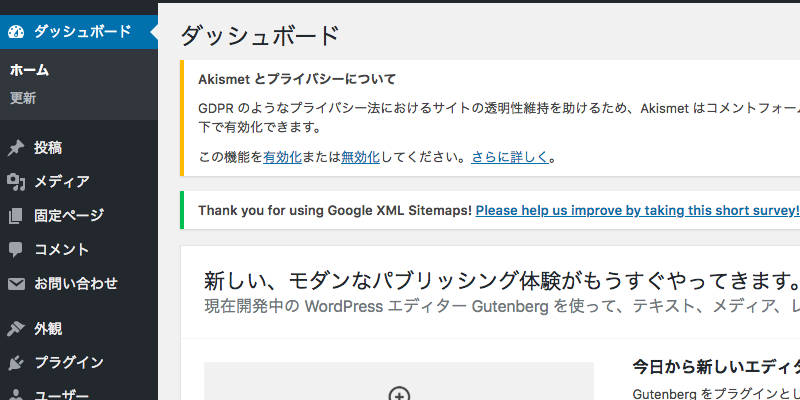Click the paintbrush icon beside 外観
Image resolution: width=800 pixels, height=400 pixels.
click(16, 329)
